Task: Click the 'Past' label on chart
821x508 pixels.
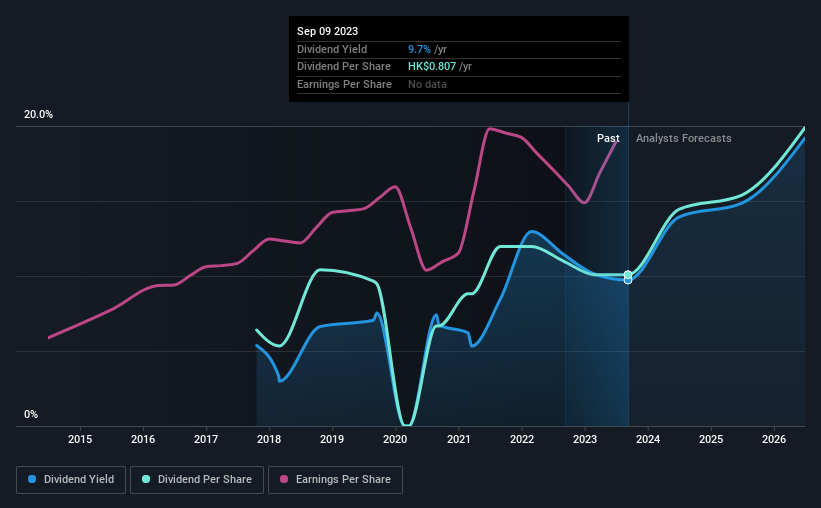Action: click(x=608, y=138)
